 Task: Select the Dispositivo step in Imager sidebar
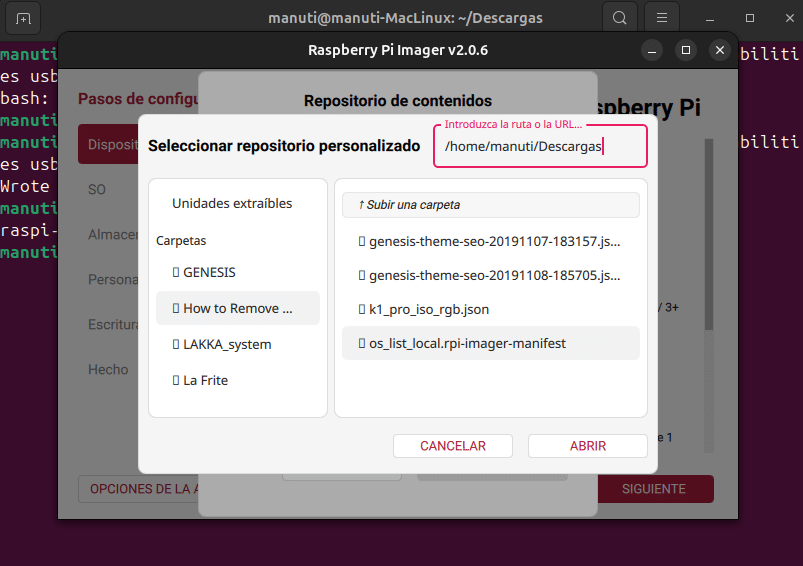pos(108,144)
